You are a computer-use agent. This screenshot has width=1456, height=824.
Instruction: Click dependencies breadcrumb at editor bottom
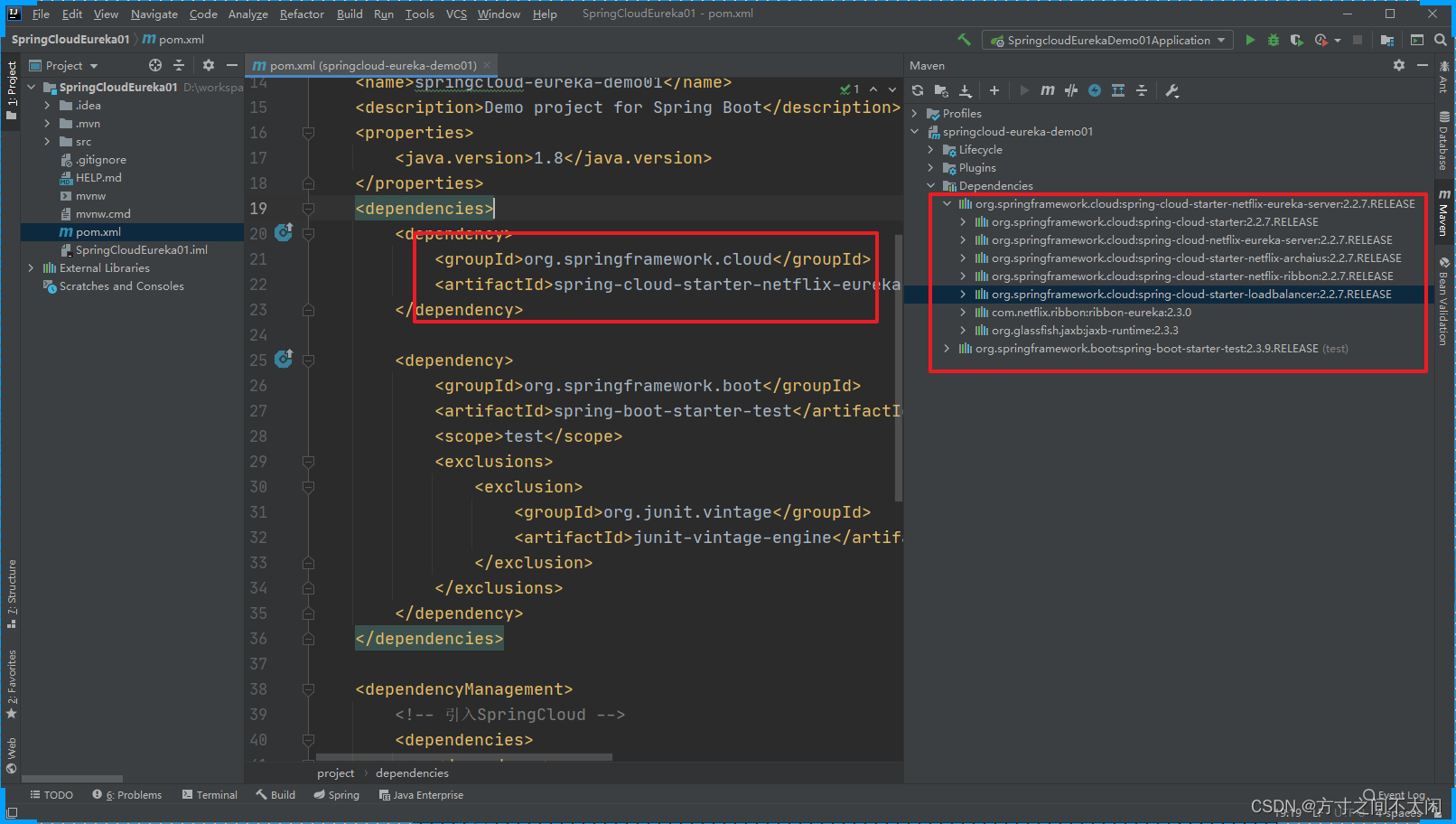coord(412,773)
